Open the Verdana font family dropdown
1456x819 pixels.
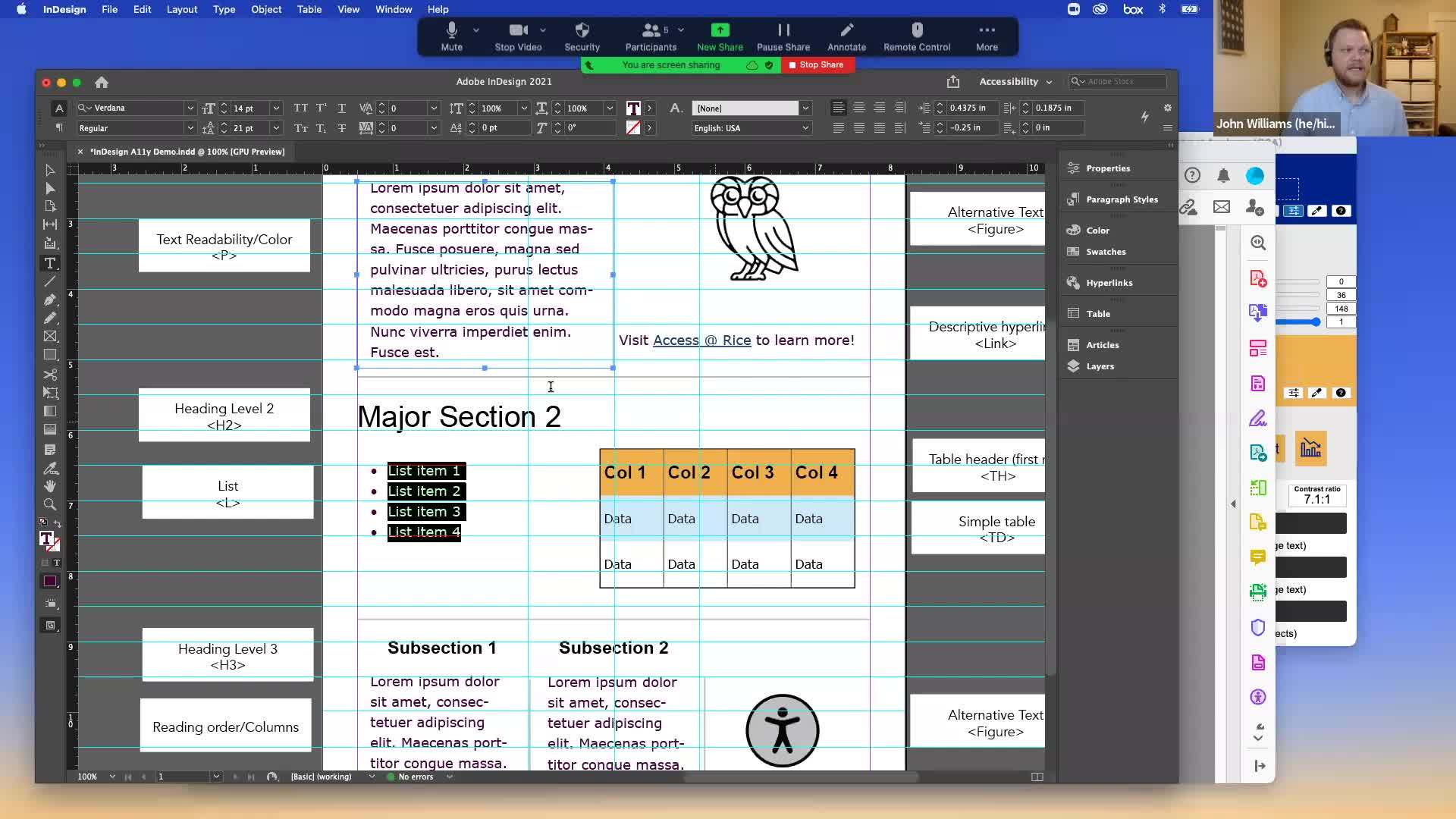pos(190,108)
